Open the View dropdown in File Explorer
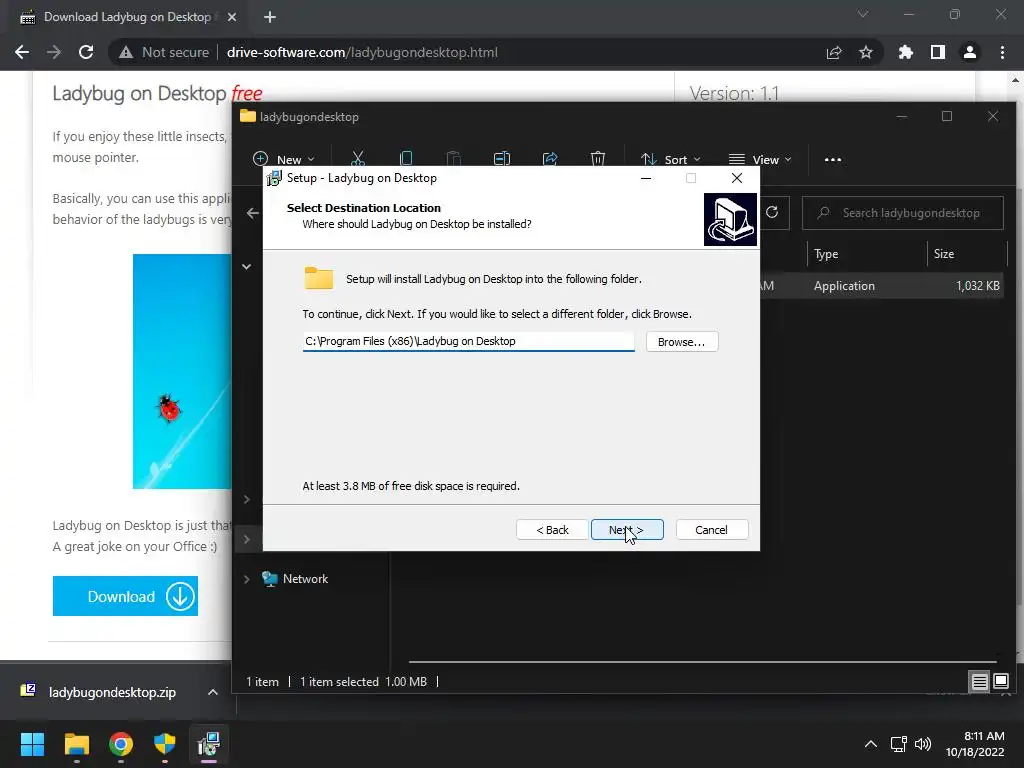This screenshot has width=1024, height=768. (760, 159)
